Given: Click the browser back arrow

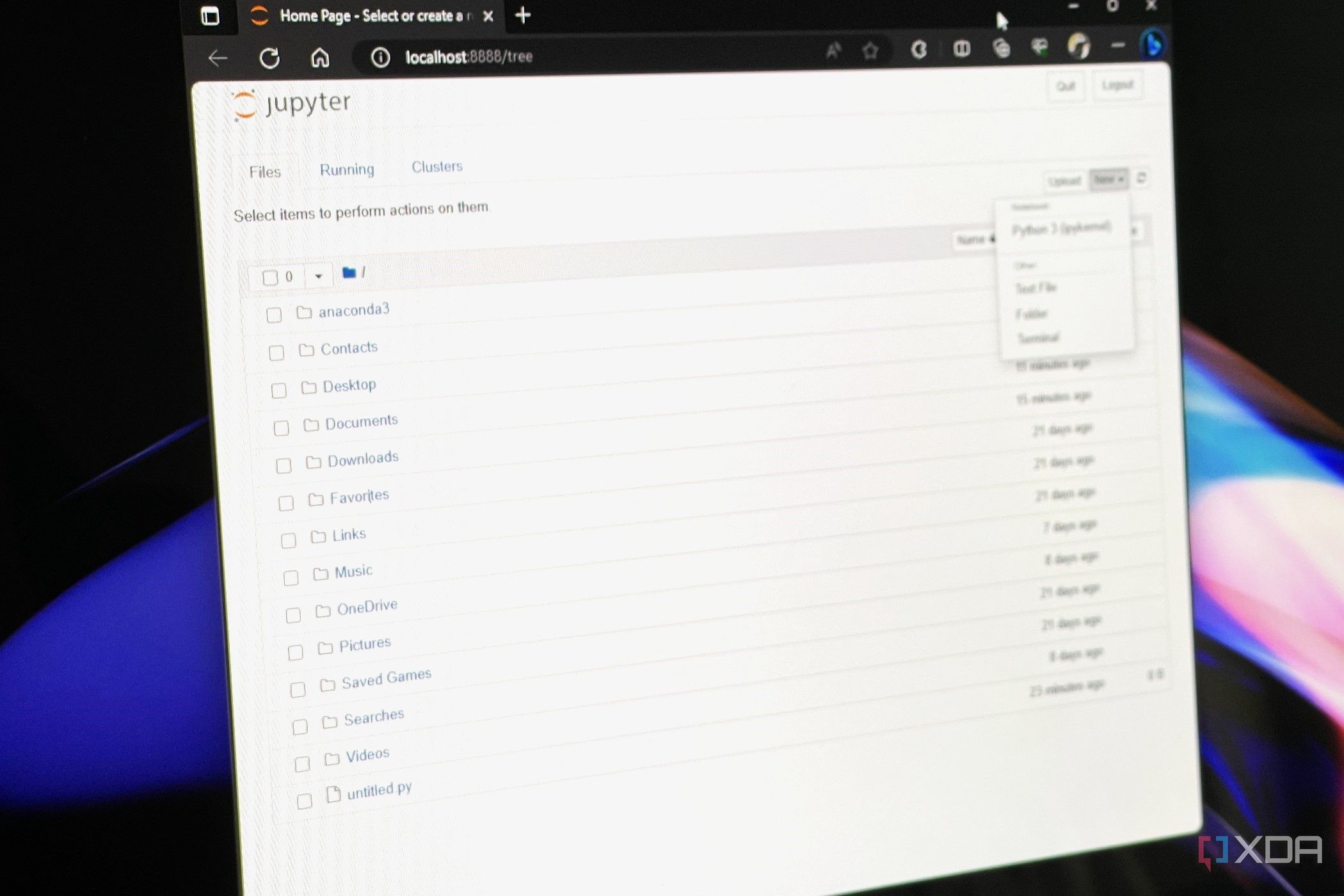Looking at the screenshot, I should pyautogui.click(x=218, y=58).
